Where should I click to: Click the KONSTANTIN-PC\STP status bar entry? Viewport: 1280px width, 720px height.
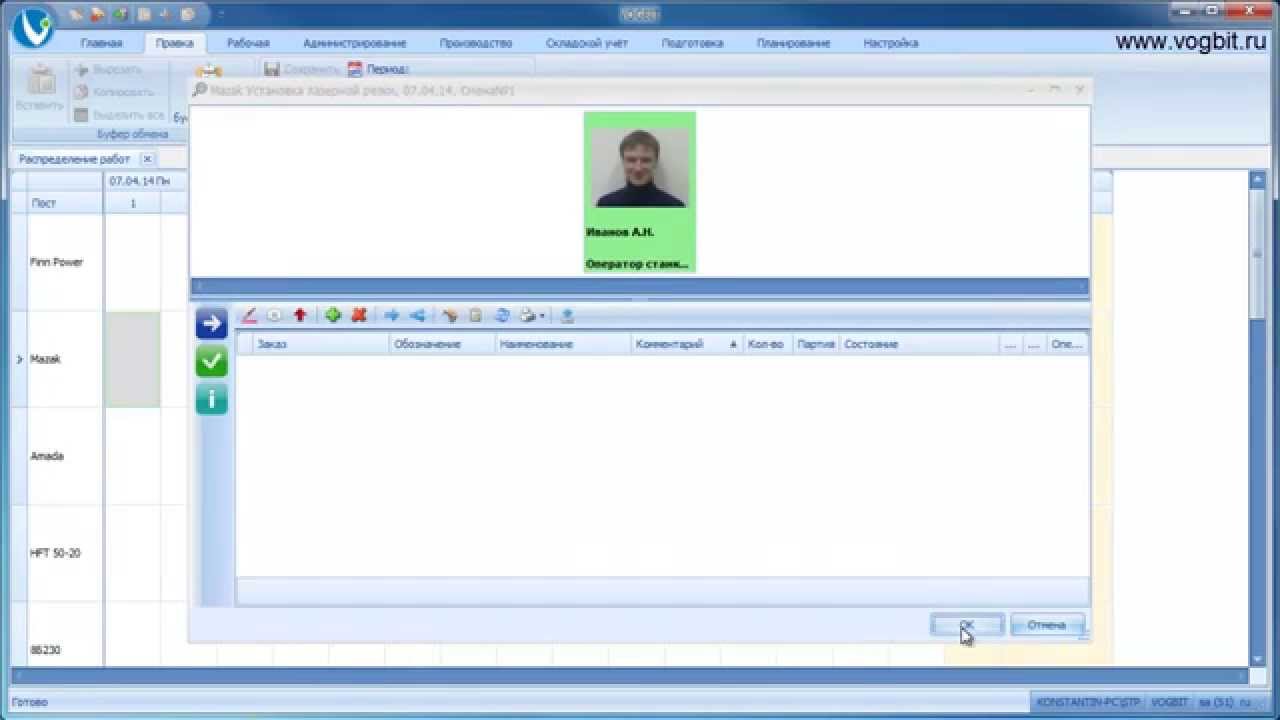tap(1087, 702)
